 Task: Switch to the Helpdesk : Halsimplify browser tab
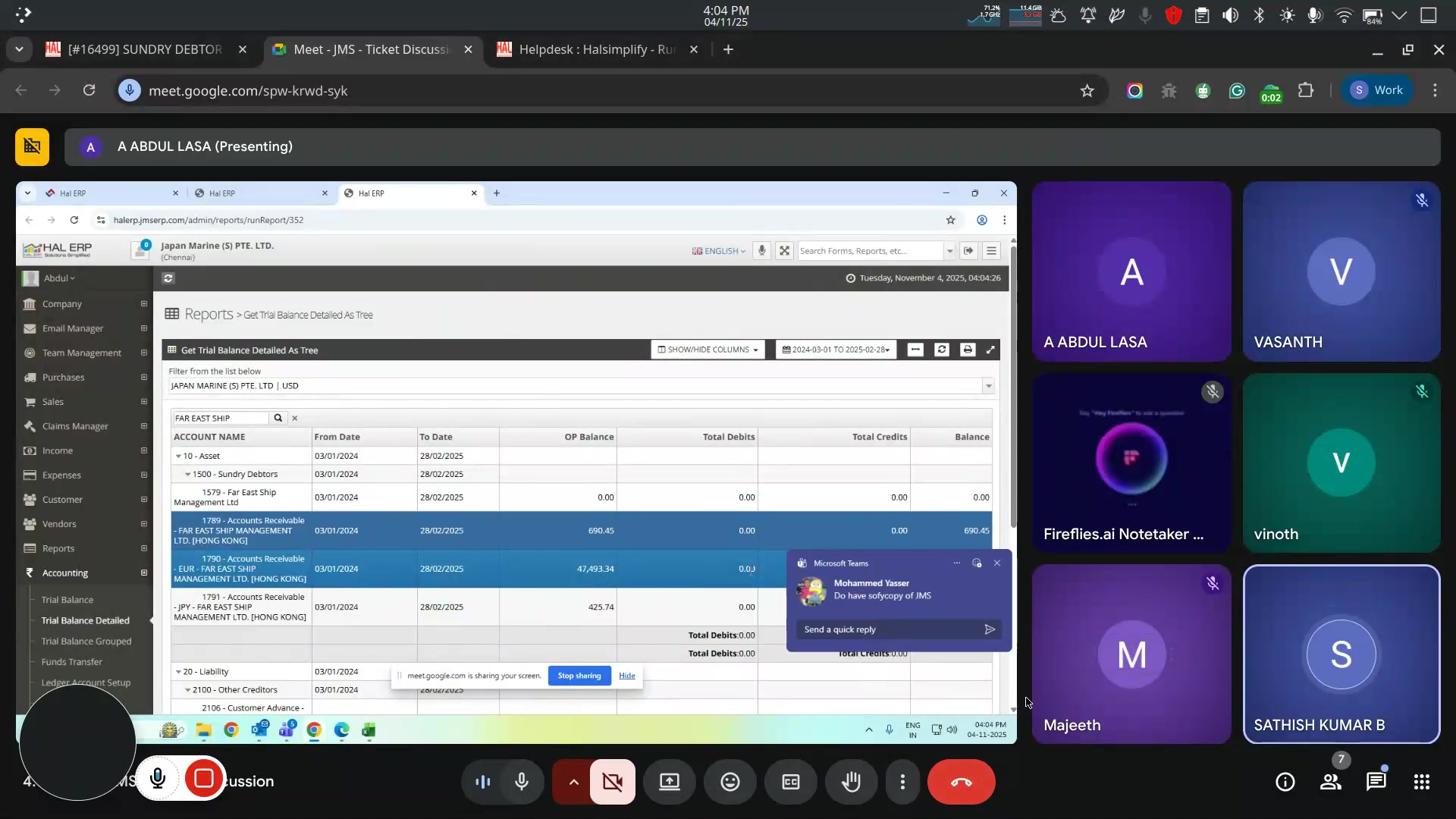tap(598, 49)
